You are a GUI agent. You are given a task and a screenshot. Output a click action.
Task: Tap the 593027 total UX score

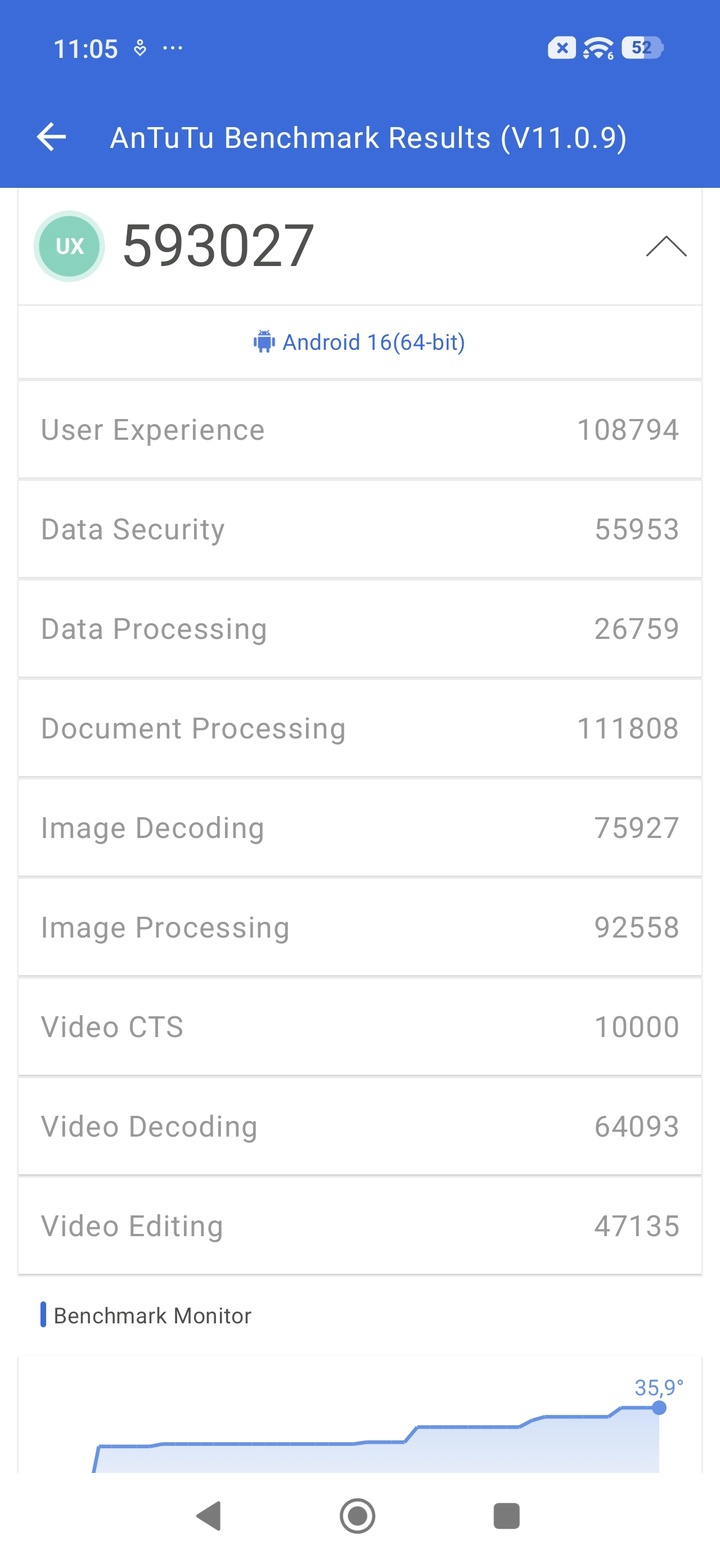tap(218, 246)
